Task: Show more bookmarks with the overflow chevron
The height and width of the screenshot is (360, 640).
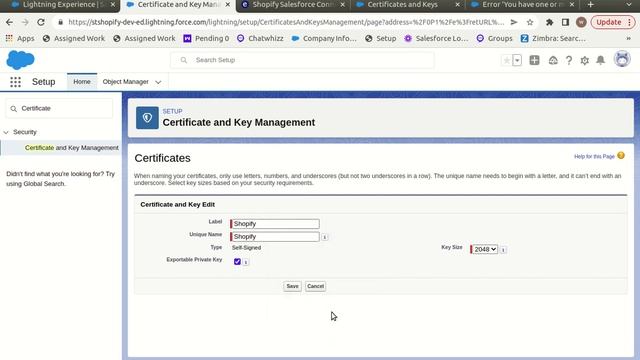Action: pyautogui.click(x=629, y=38)
